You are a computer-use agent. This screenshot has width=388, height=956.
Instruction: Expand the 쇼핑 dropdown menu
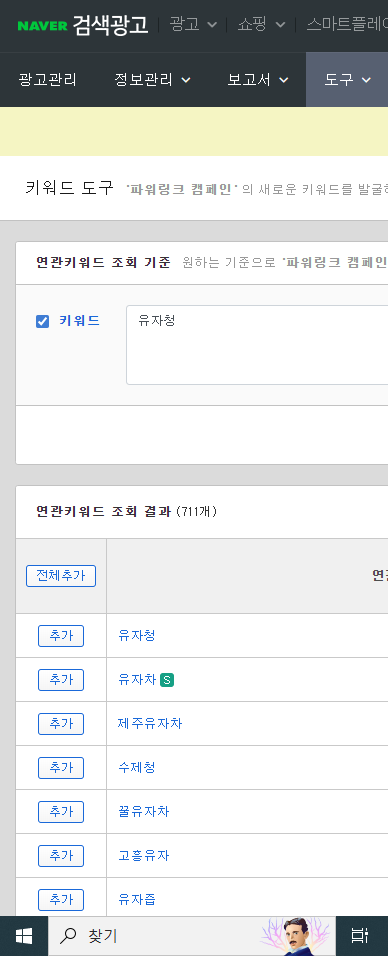pyautogui.click(x=261, y=25)
